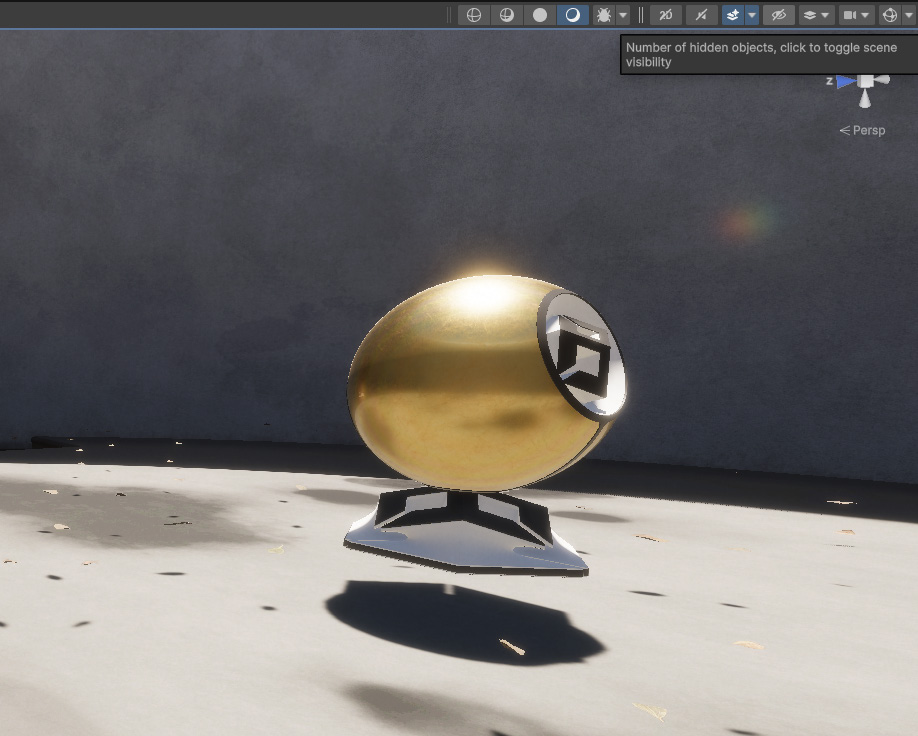The width and height of the screenshot is (918, 736).
Task: Toggle 2D view mode button
Action: point(666,15)
